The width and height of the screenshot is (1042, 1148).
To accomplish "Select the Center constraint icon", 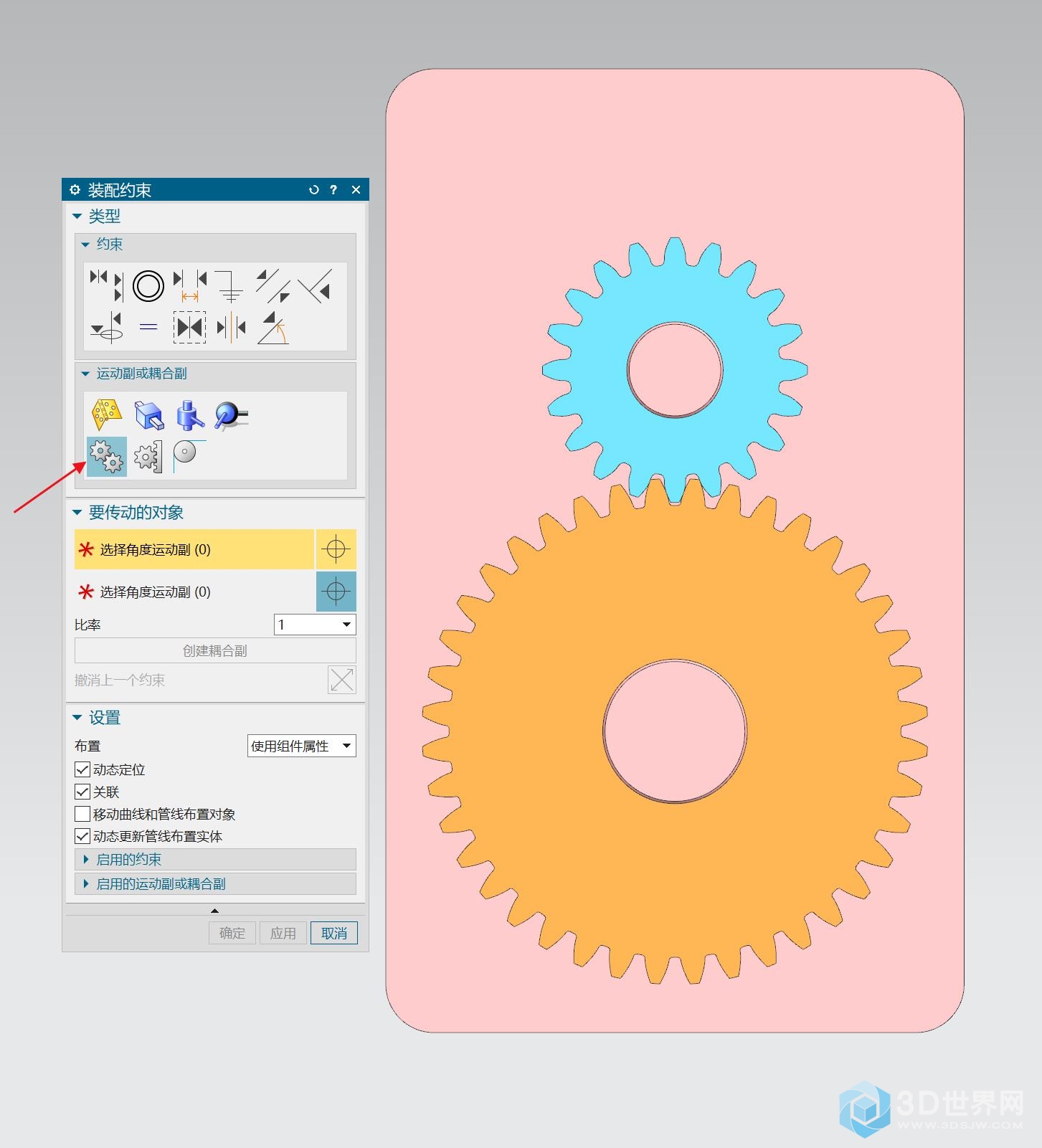I will pyautogui.click(x=231, y=328).
